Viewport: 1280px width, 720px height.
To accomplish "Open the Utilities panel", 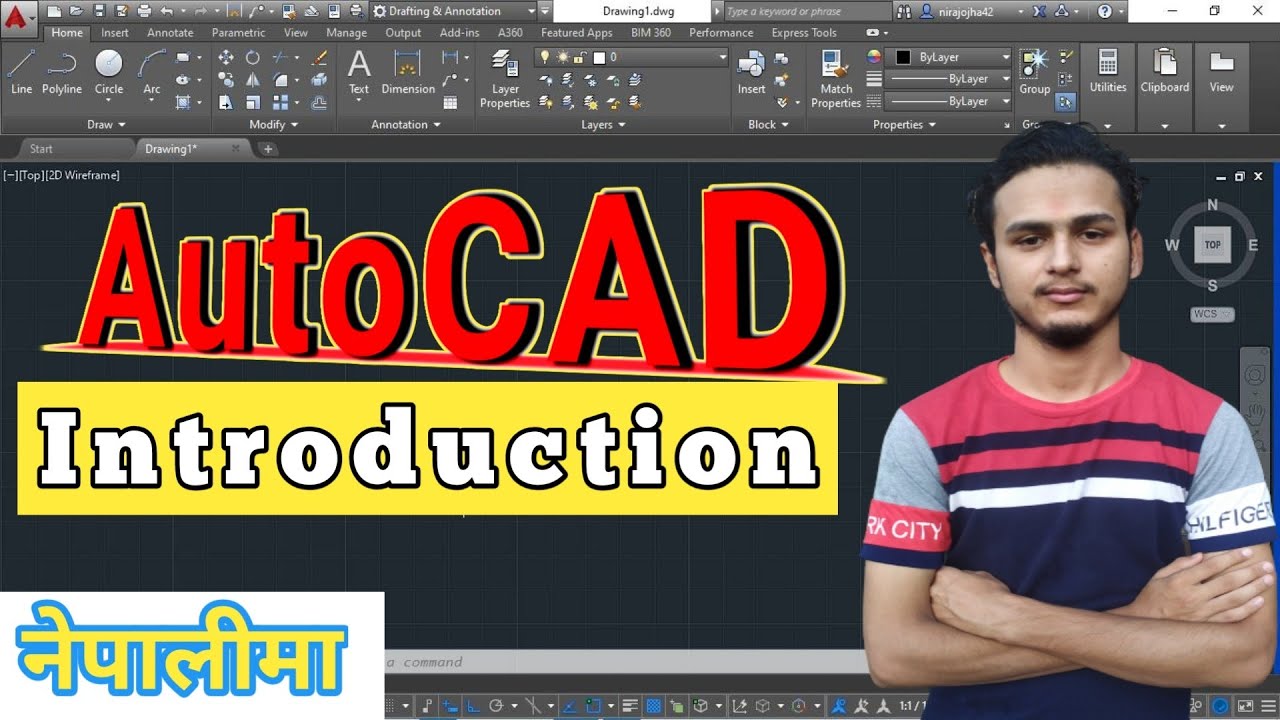I will (1108, 88).
